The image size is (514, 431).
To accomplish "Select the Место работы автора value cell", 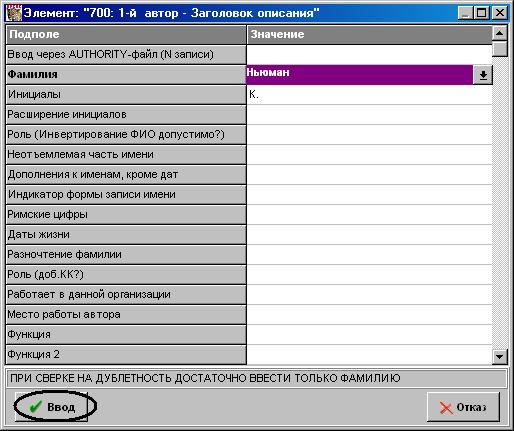I will pyautogui.click(x=369, y=315).
